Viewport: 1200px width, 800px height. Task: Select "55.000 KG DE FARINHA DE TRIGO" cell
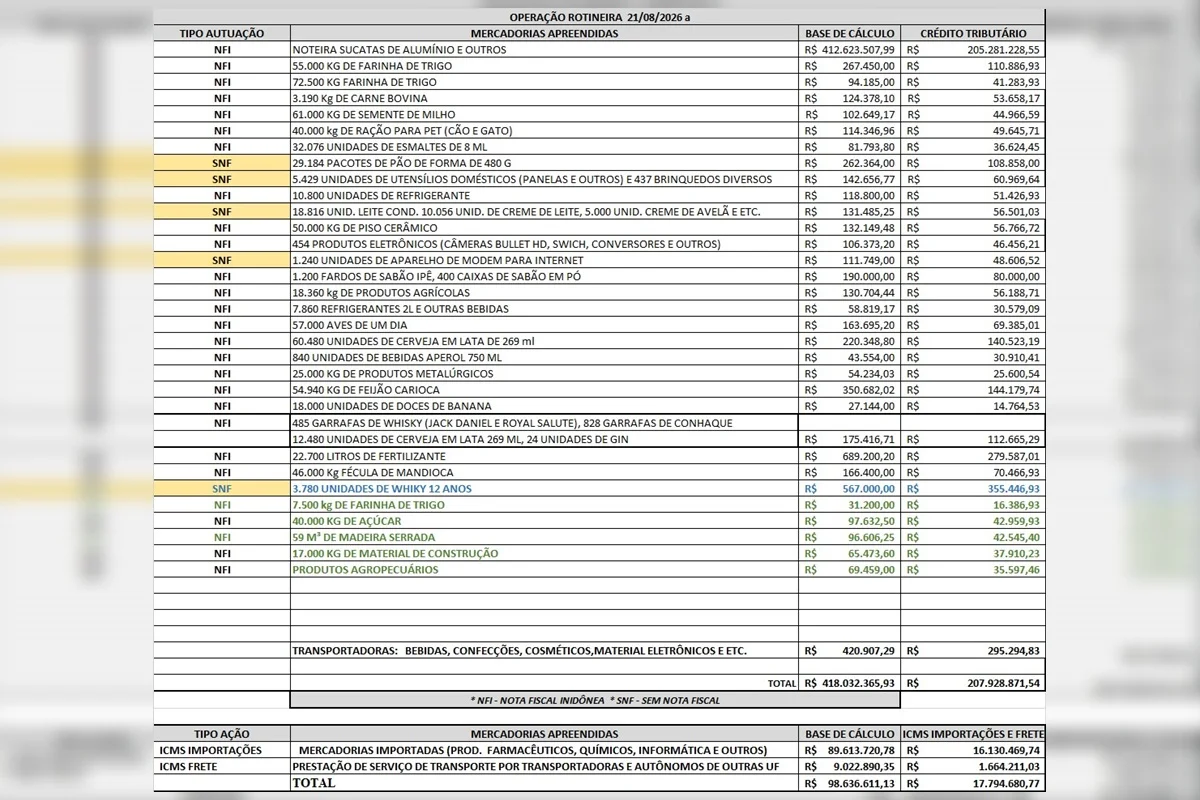(545, 66)
